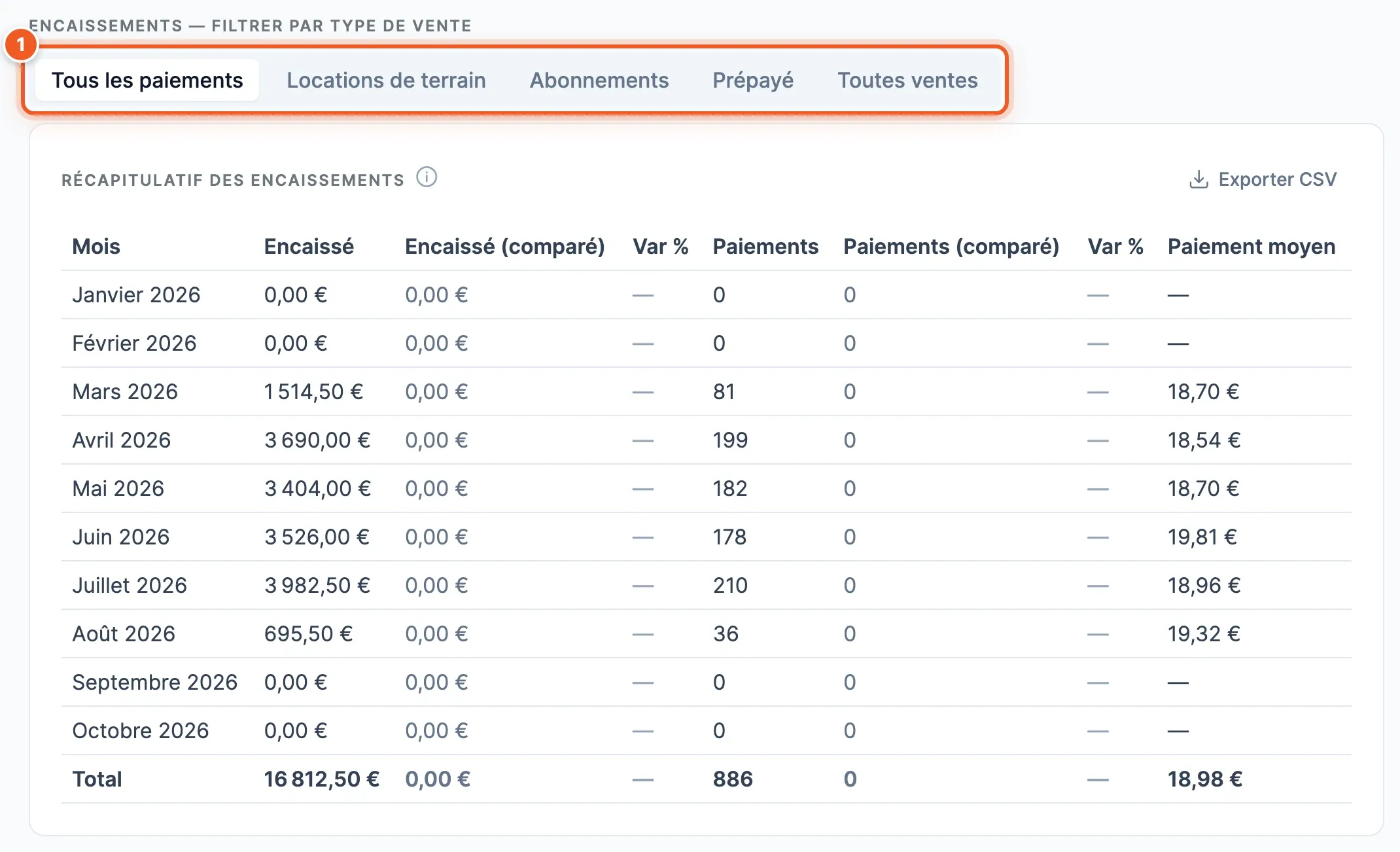The width and height of the screenshot is (1400, 852).
Task: Click the Juin 2026 row label
Action: click(120, 537)
